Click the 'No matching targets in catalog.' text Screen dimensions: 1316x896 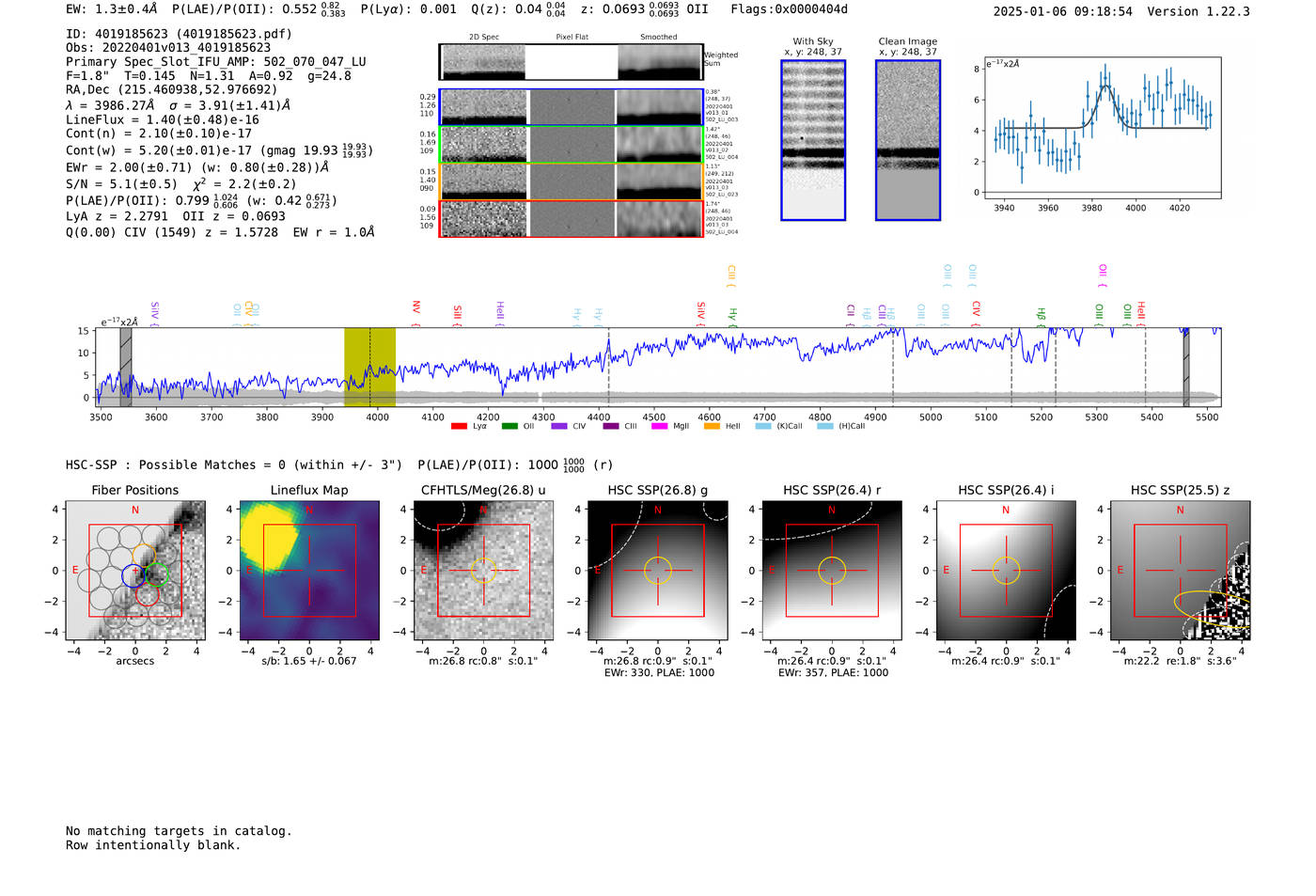(x=179, y=831)
